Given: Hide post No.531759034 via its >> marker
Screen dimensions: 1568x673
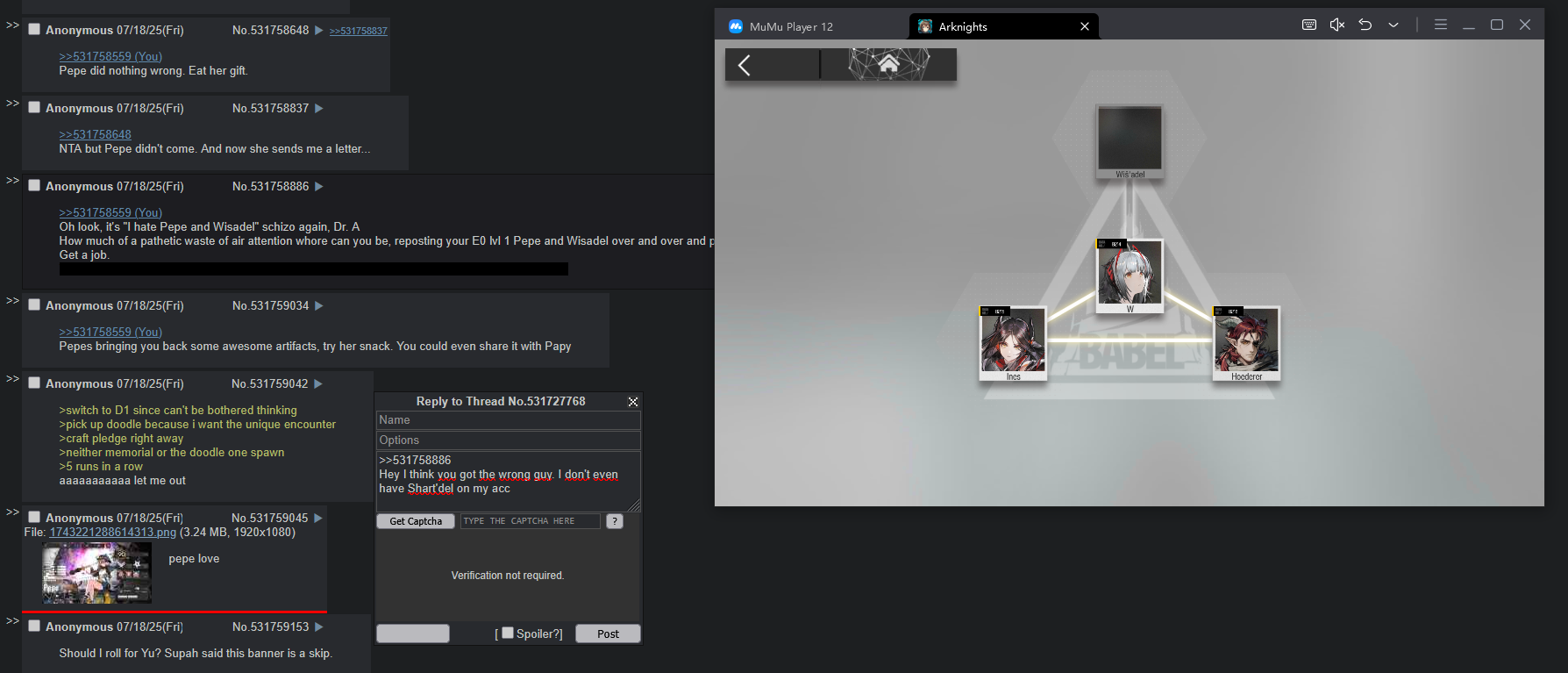Looking at the screenshot, I should coord(12,300).
